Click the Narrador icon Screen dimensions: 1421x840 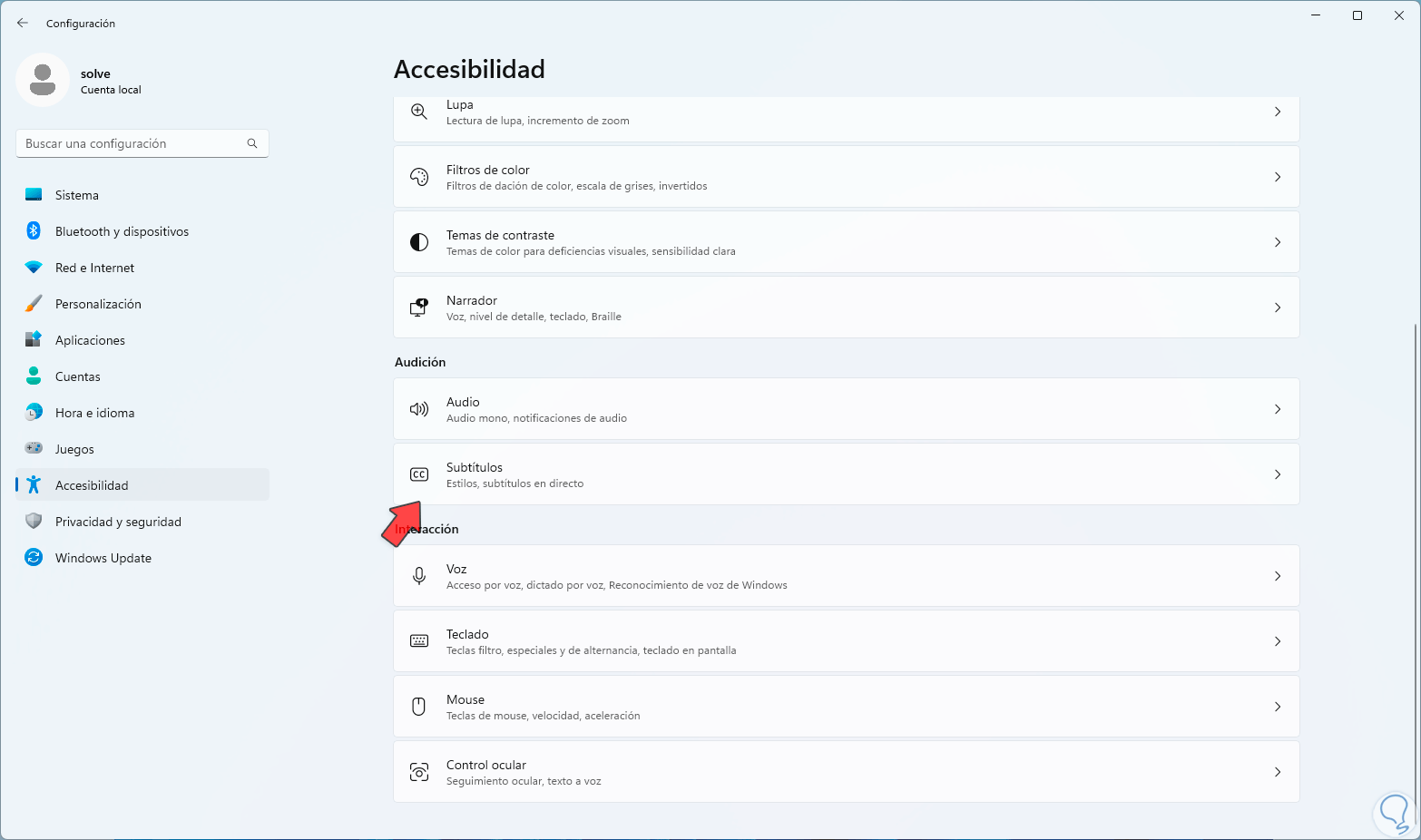click(x=419, y=308)
